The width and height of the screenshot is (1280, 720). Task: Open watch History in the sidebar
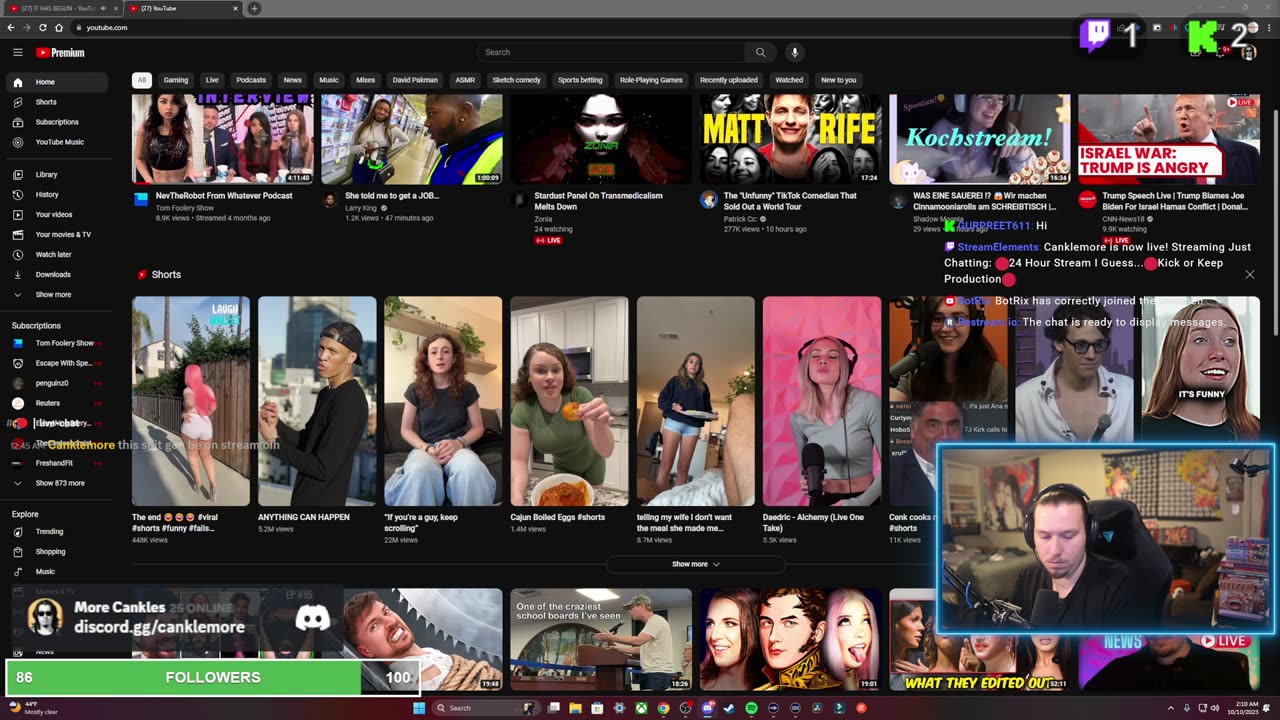point(56,194)
